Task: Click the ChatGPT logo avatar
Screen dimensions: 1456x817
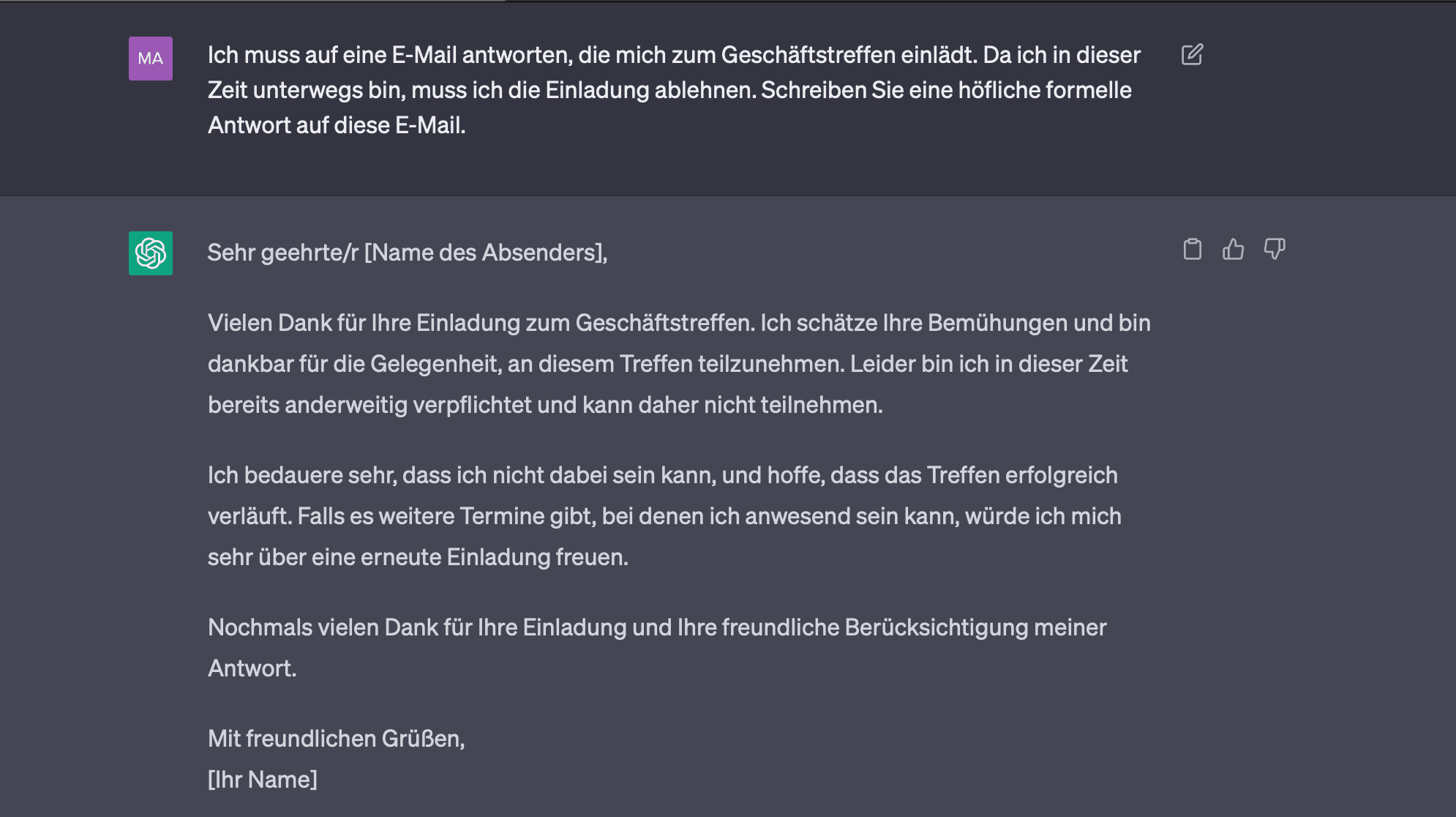Action: click(x=151, y=254)
